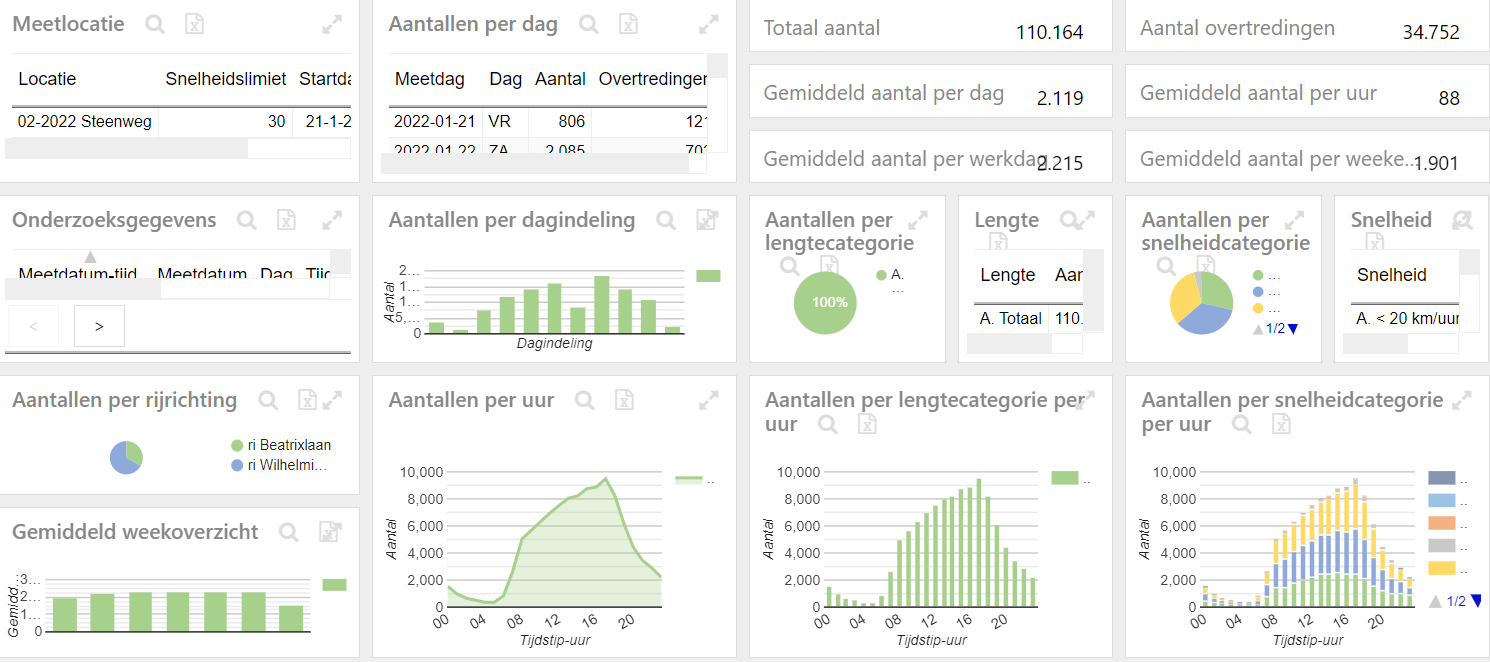This screenshot has height=662, width=1490.
Task: Maximize the Aantallen per uur chart
Action: (x=709, y=401)
